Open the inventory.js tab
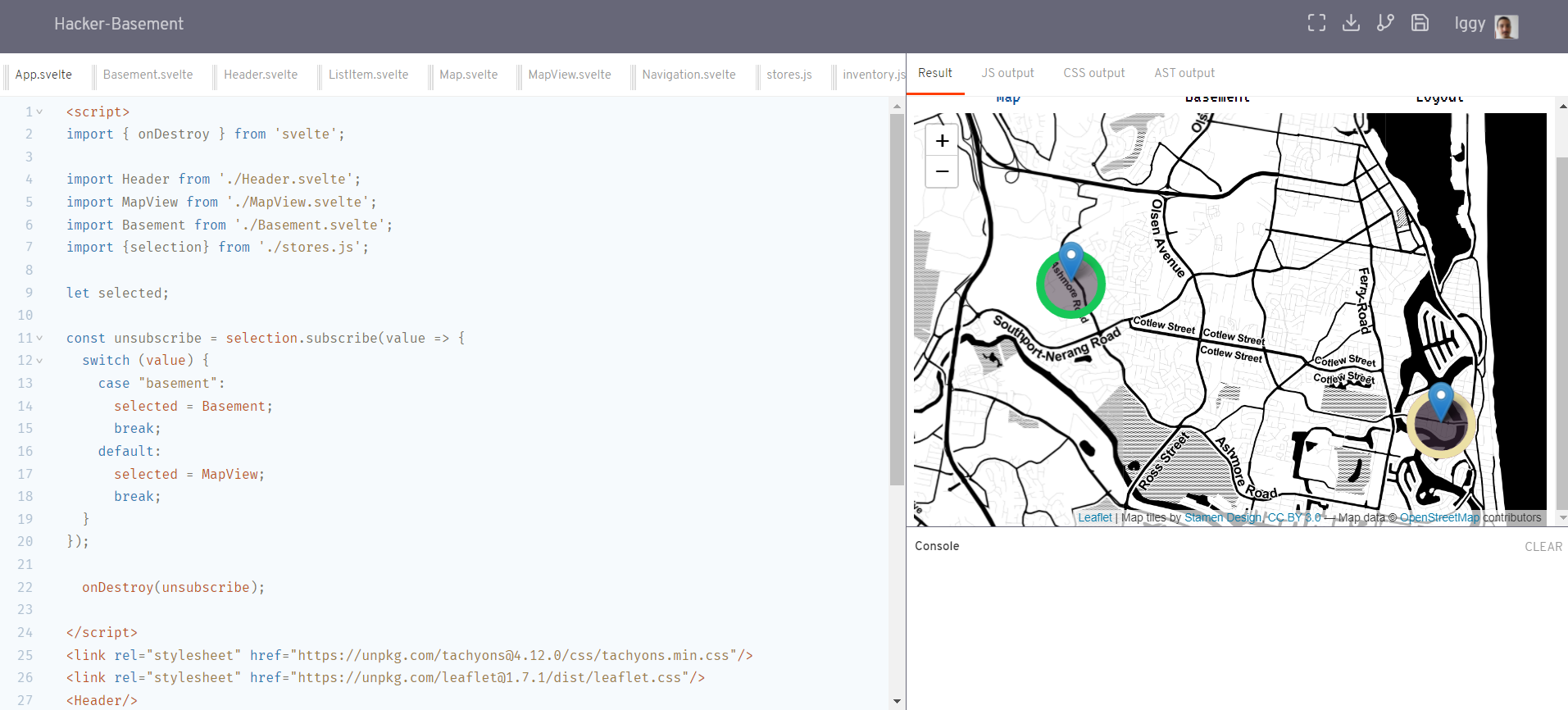1568x710 pixels. click(872, 75)
